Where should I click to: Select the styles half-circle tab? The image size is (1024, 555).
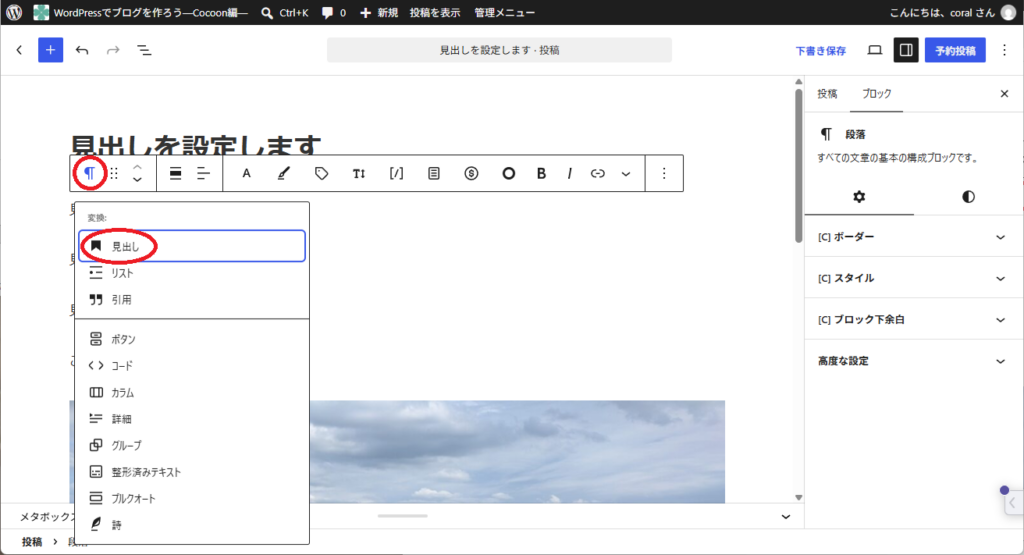click(968, 197)
